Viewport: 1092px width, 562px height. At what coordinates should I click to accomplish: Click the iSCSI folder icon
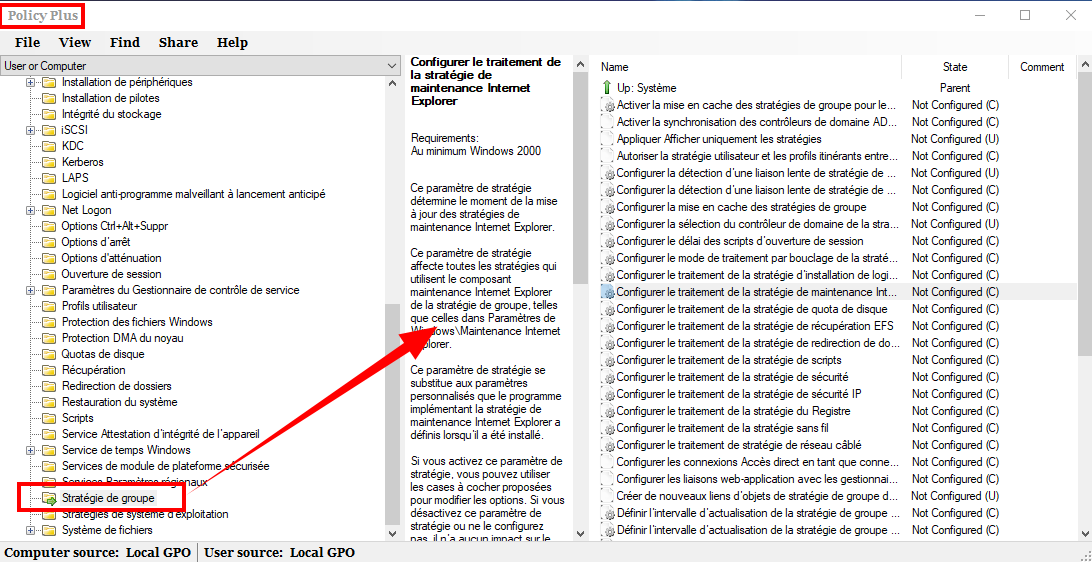tap(49, 130)
